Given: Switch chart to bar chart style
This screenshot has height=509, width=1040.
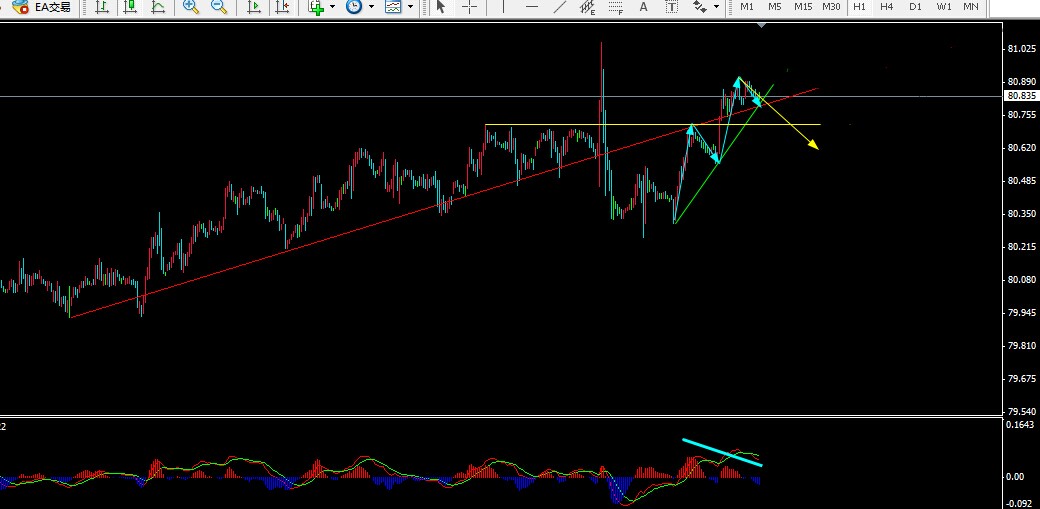Looking at the screenshot, I should coord(101,7).
